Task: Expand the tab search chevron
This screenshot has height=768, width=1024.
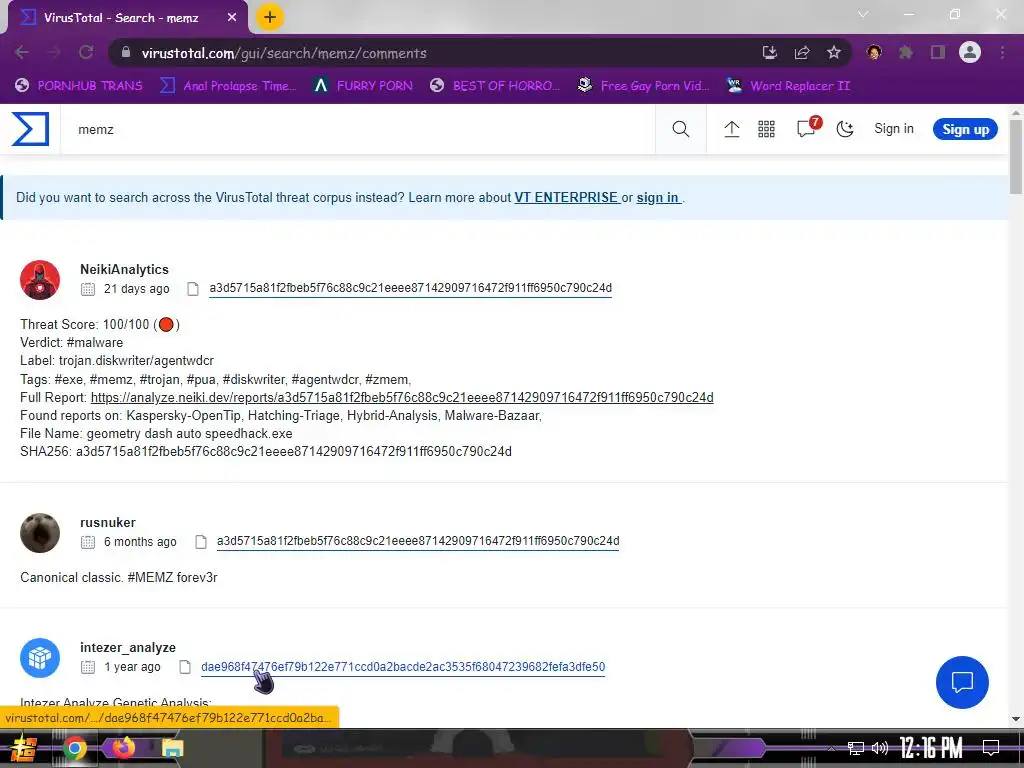Action: (x=863, y=14)
